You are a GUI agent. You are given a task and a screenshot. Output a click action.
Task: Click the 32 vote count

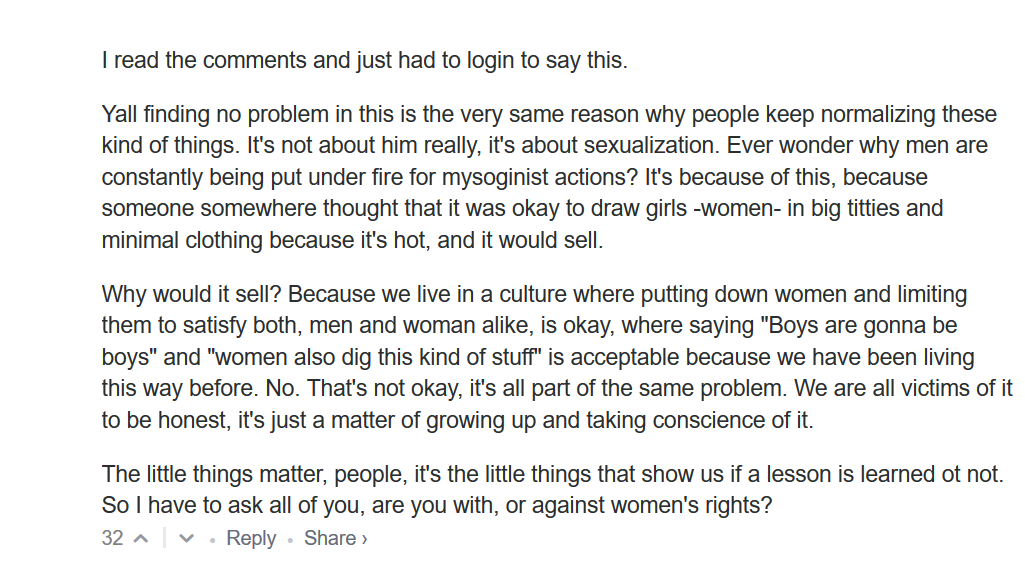pos(112,538)
